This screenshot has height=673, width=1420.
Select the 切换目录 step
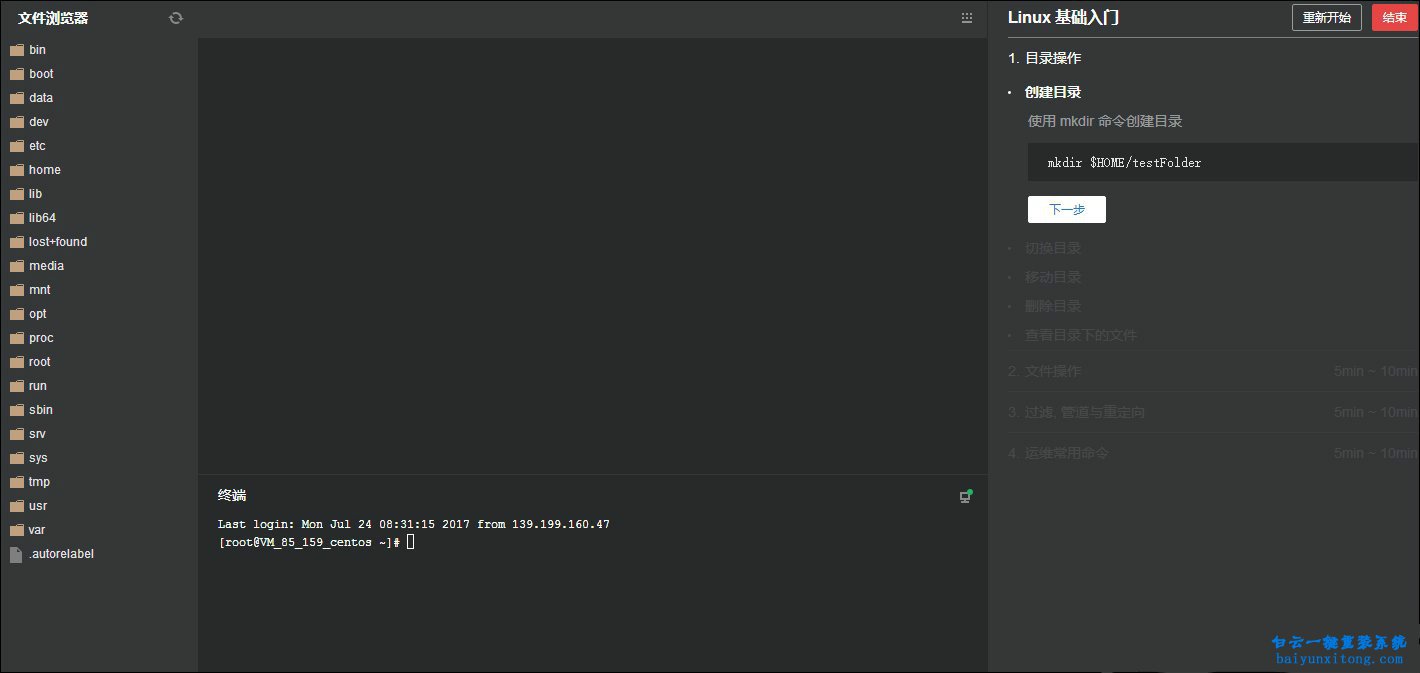1053,248
